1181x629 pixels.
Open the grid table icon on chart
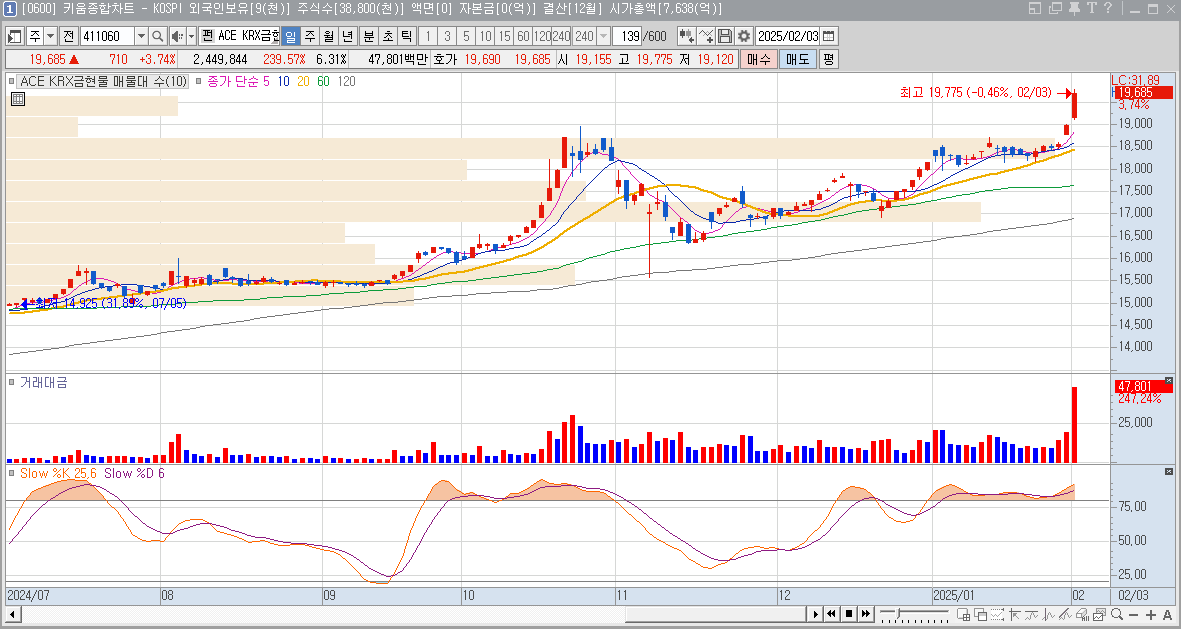pos(18,99)
